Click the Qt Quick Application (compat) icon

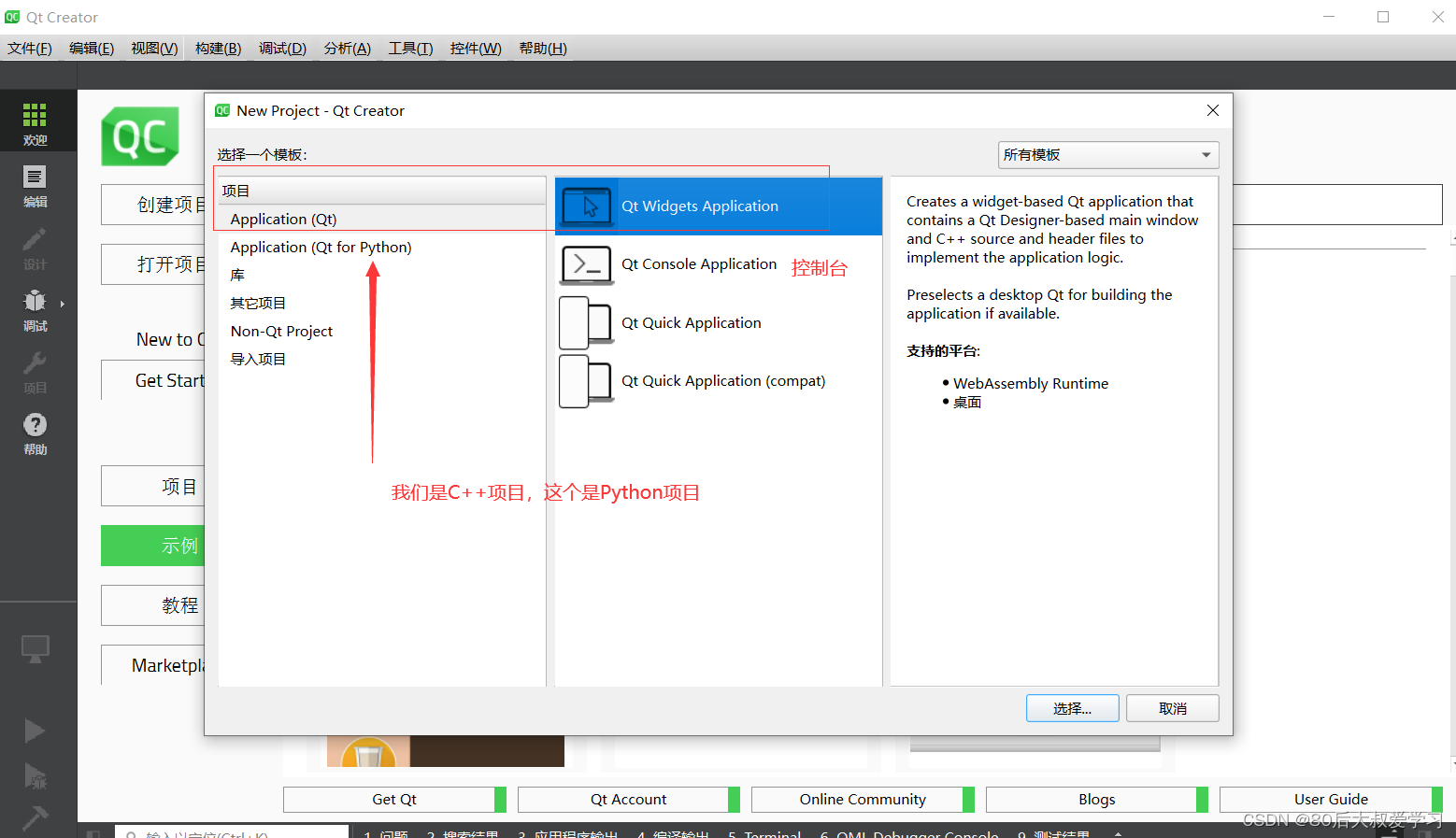tap(586, 381)
